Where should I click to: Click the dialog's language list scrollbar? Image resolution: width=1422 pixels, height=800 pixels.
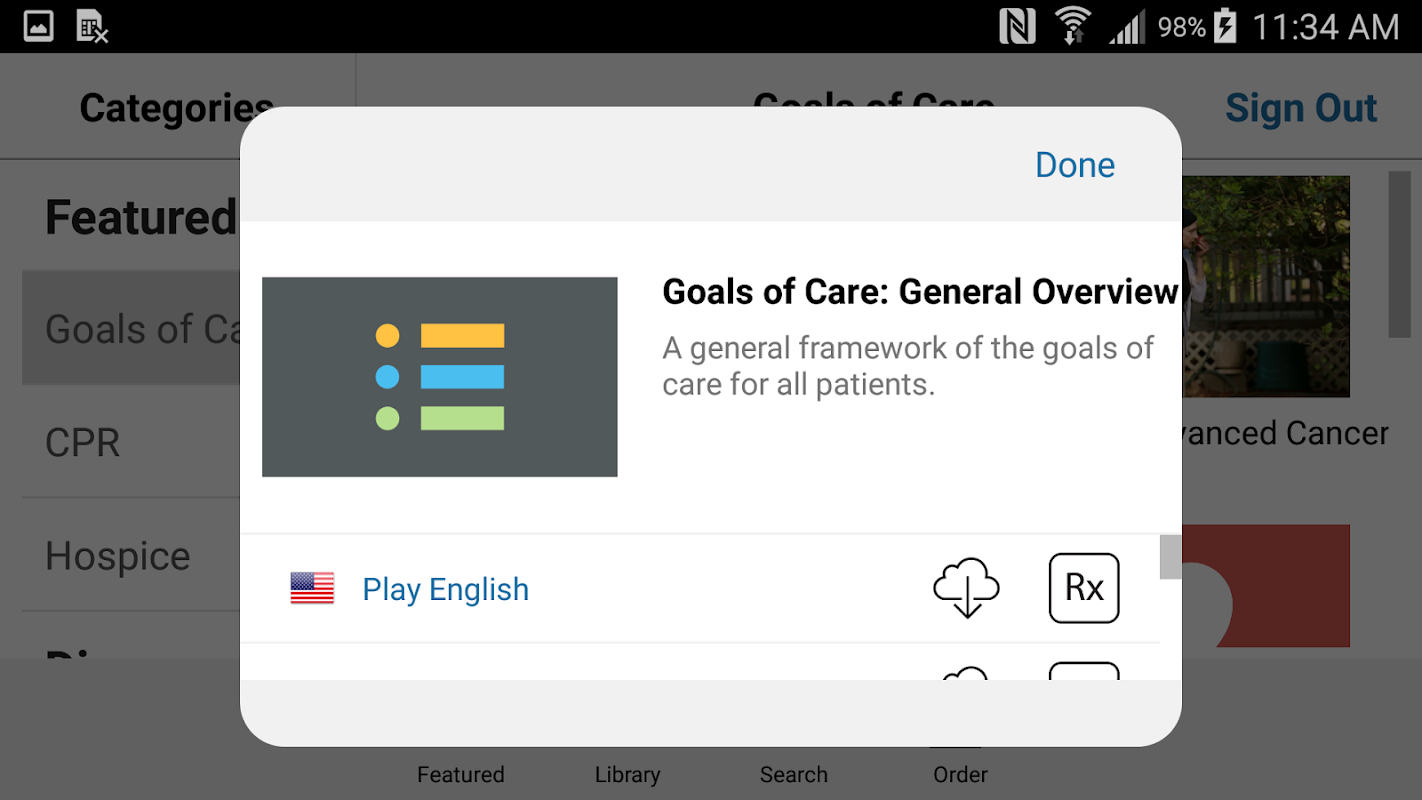click(x=1170, y=557)
